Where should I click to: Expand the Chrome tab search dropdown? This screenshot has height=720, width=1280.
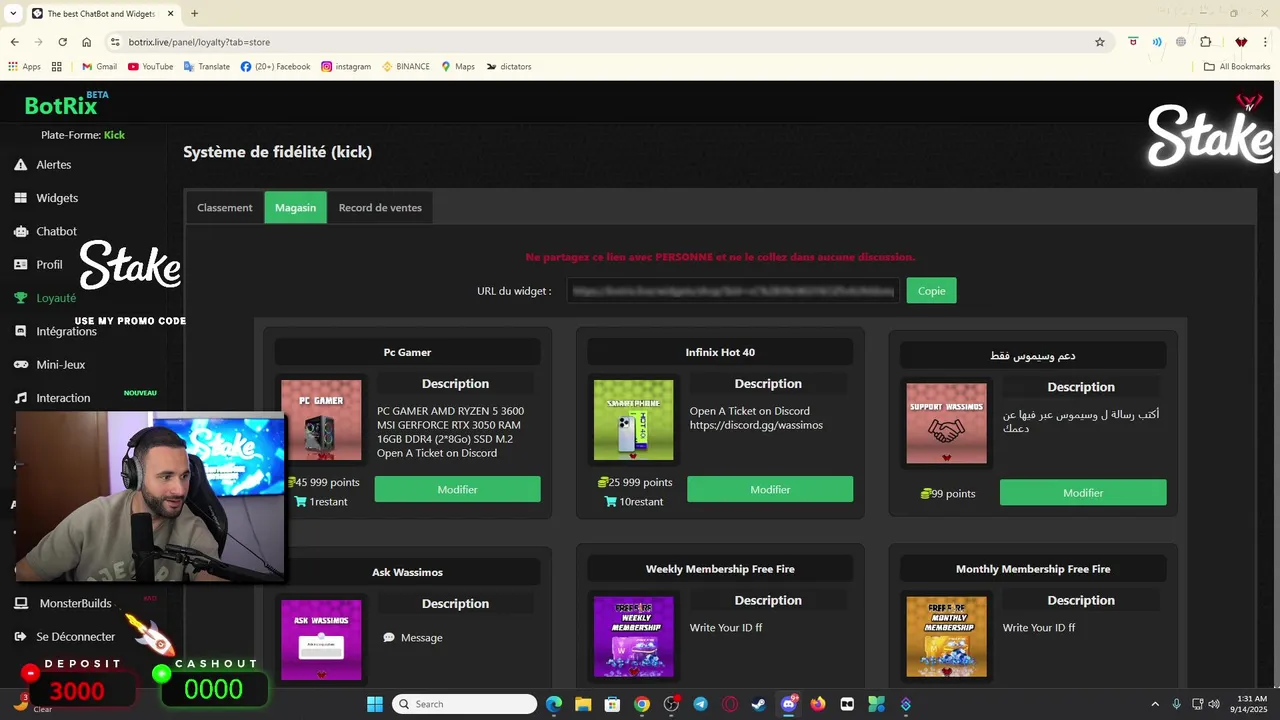tap(13, 13)
